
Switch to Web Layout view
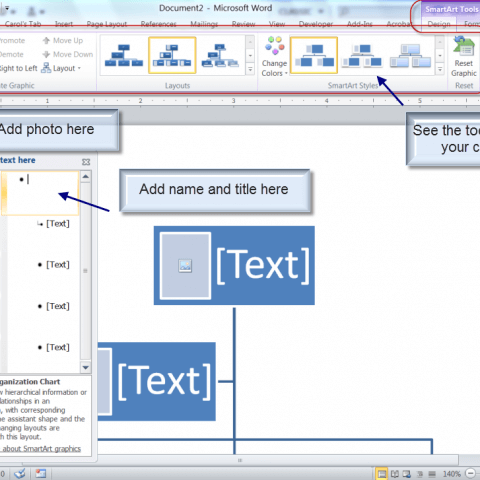click(x=407, y=474)
